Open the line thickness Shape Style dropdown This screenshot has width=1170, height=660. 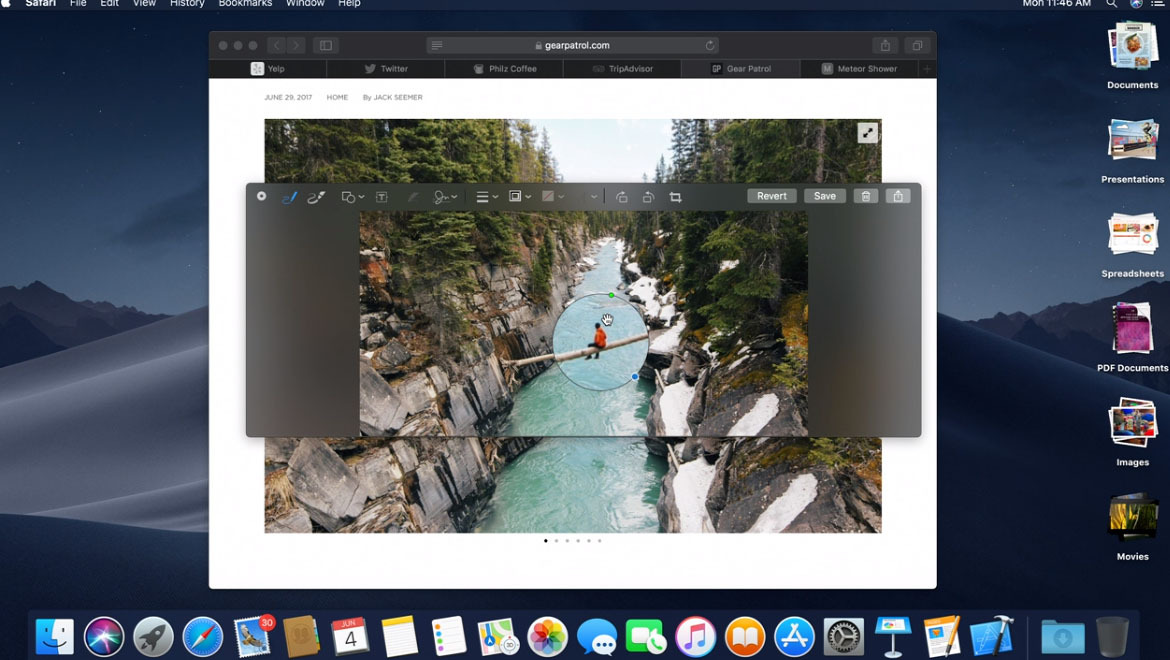click(487, 197)
